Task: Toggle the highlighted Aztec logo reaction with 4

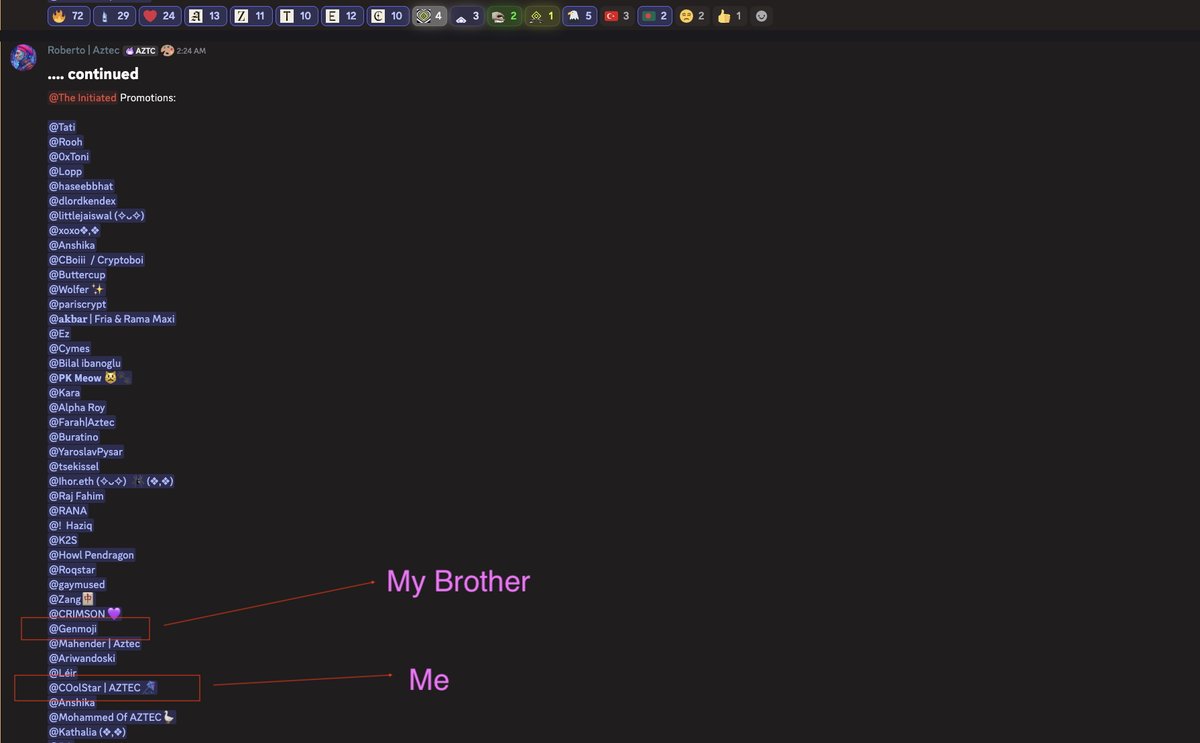Action: click(430, 16)
